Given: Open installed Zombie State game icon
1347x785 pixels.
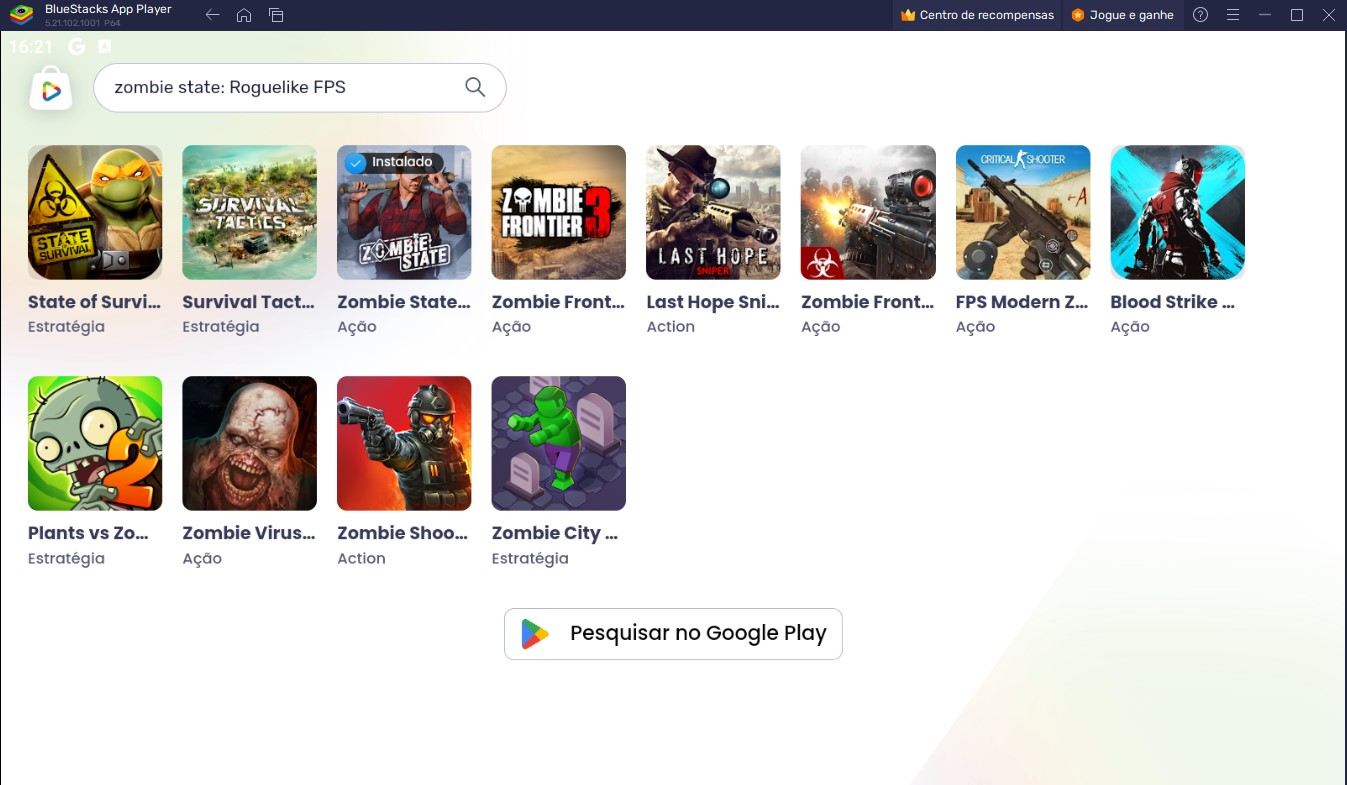Looking at the screenshot, I should 404,212.
